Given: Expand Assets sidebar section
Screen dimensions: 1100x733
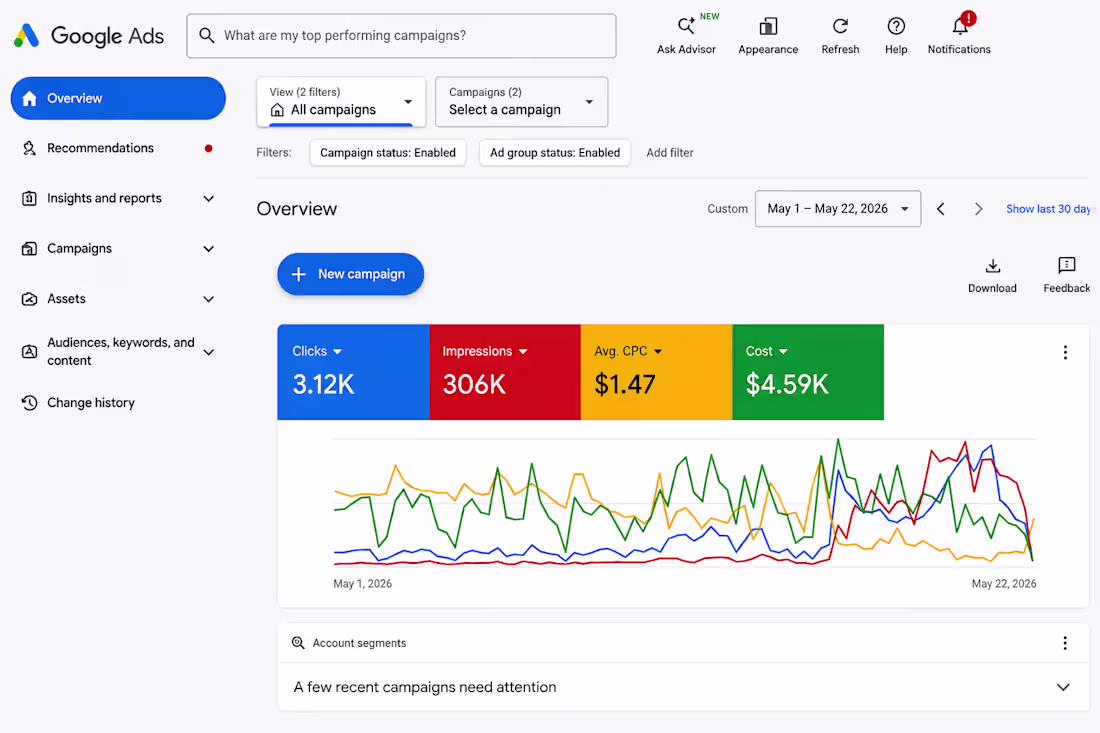Looking at the screenshot, I should (x=208, y=300).
